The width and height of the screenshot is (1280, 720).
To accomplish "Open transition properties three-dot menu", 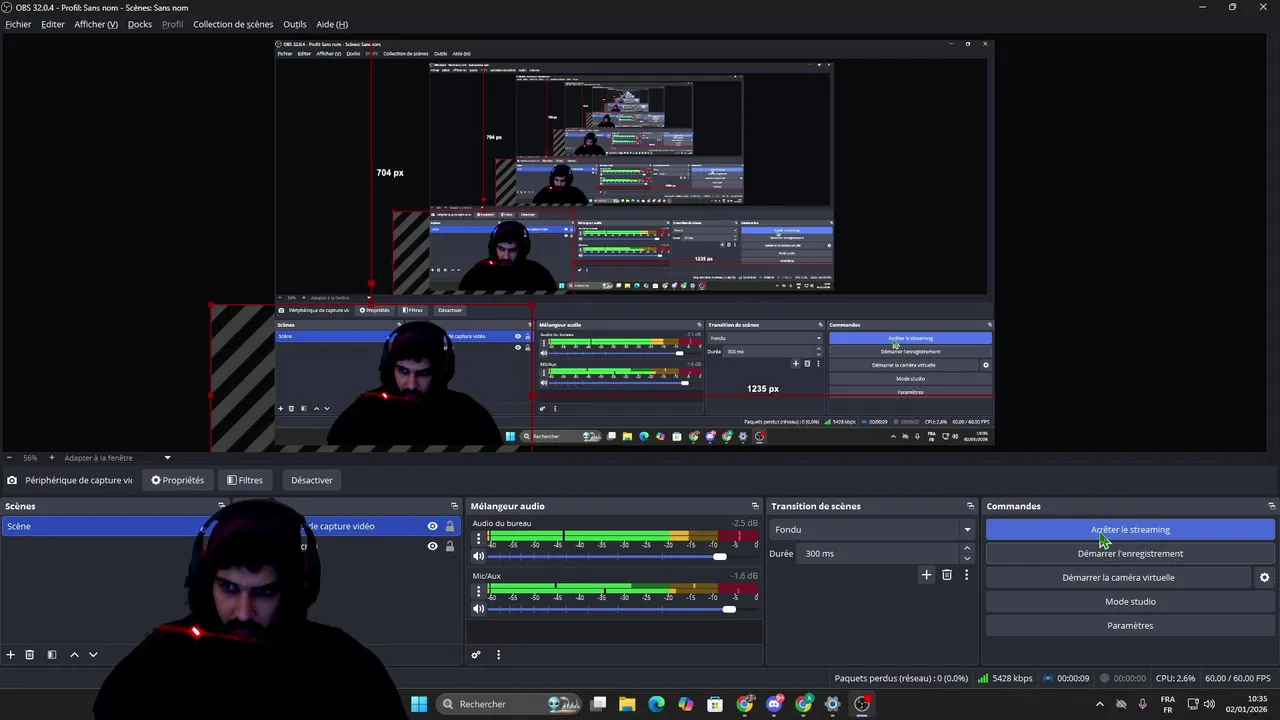I will coord(966,575).
